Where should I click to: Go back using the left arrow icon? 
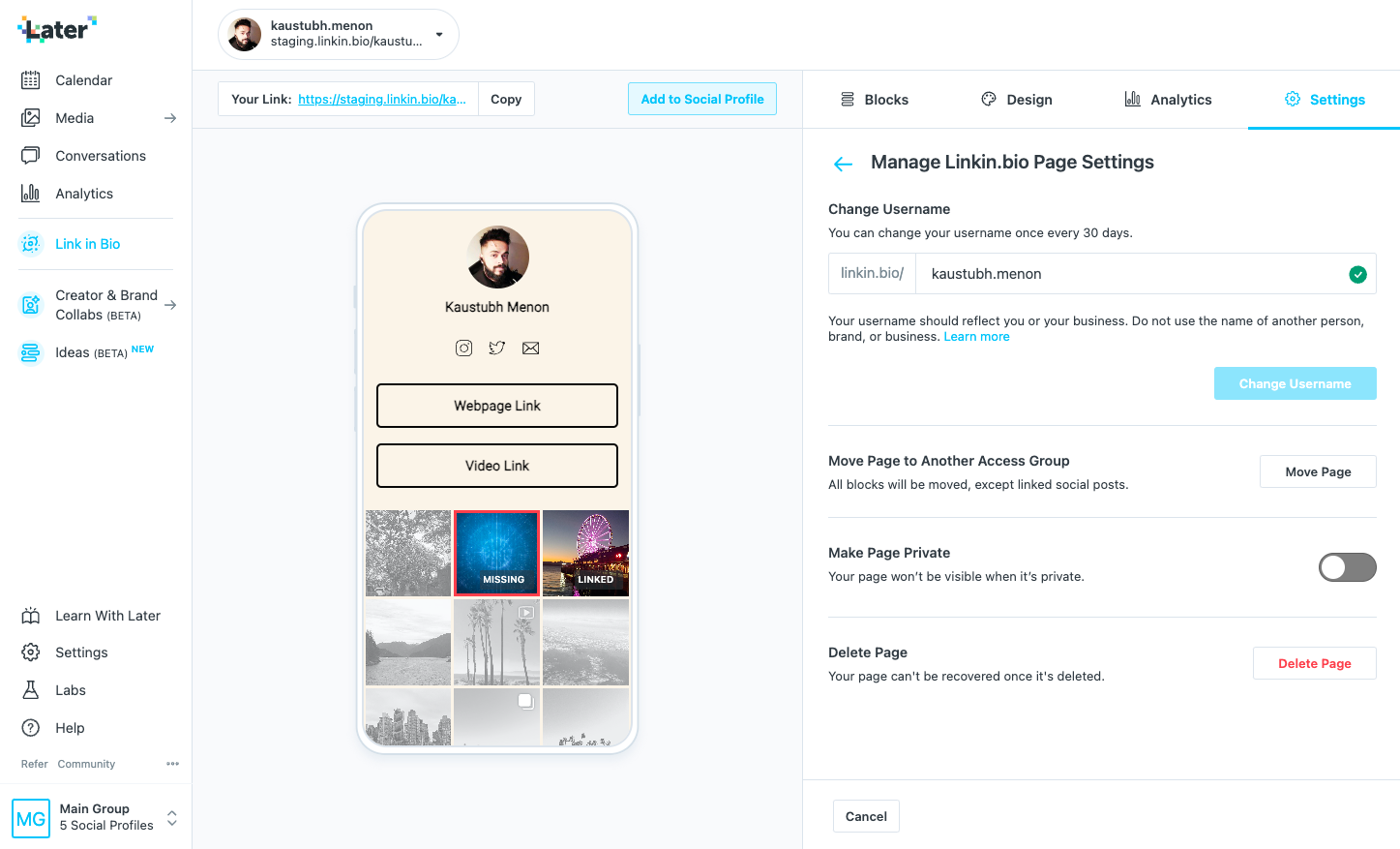tap(844, 164)
